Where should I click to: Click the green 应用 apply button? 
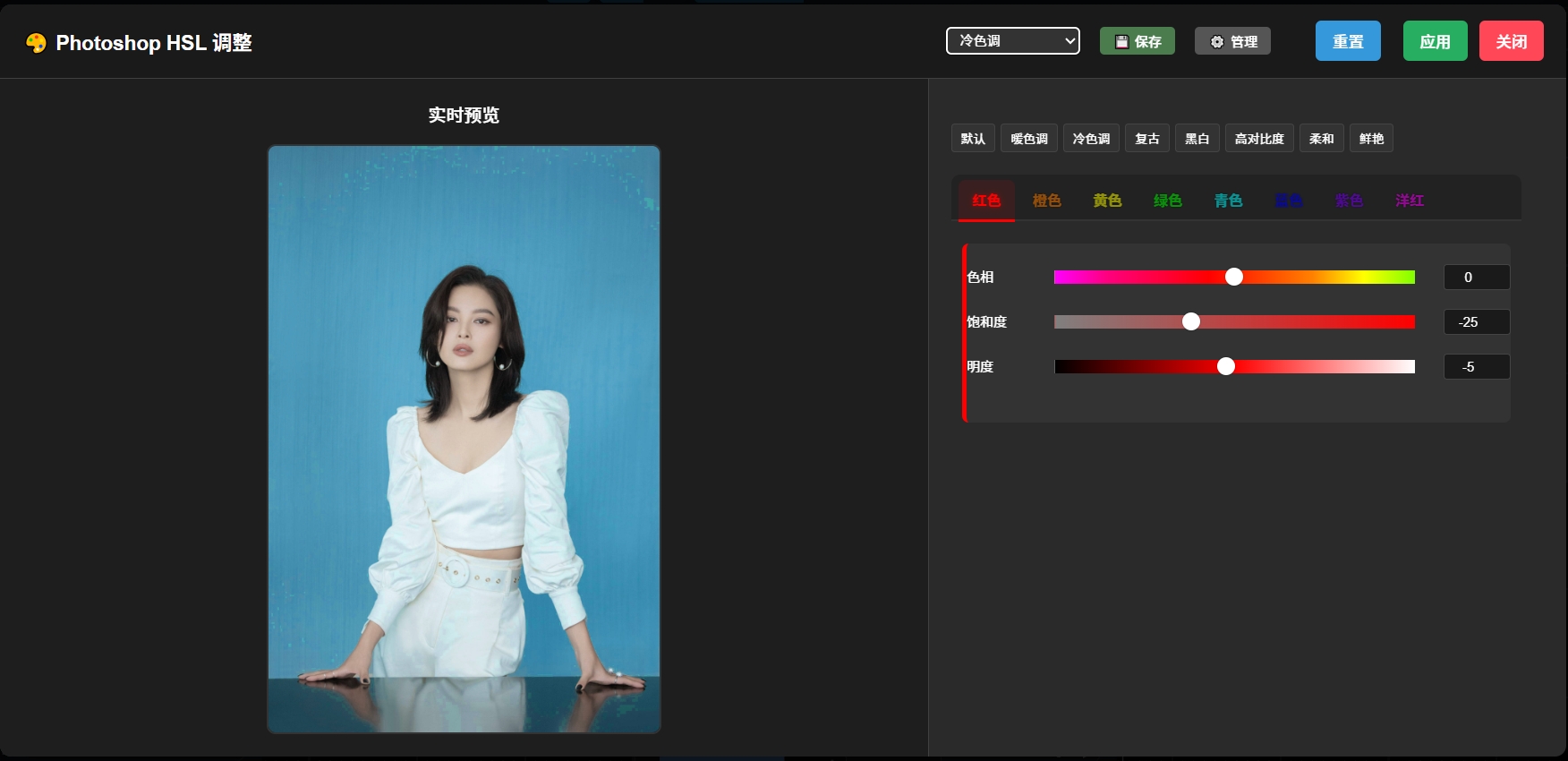click(1436, 41)
